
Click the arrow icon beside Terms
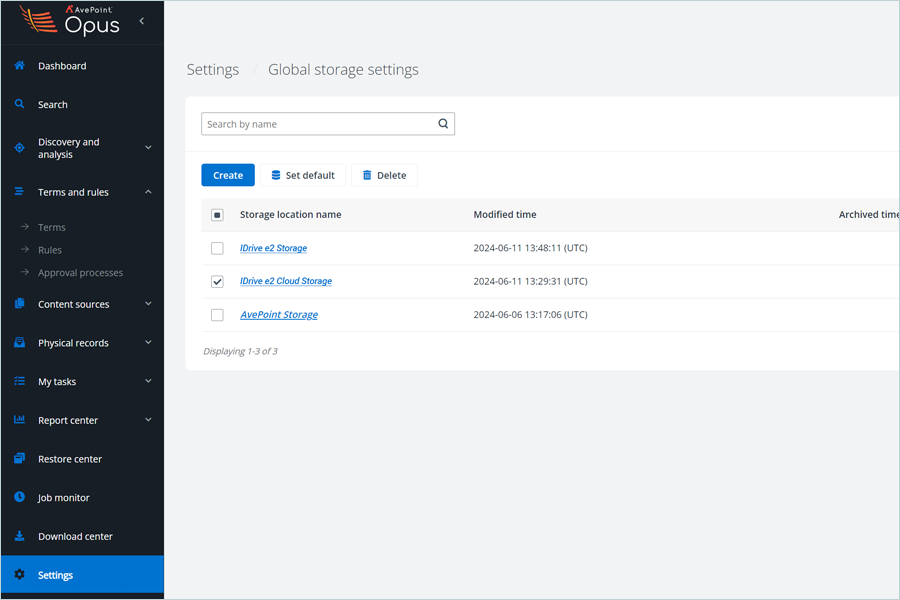point(25,227)
